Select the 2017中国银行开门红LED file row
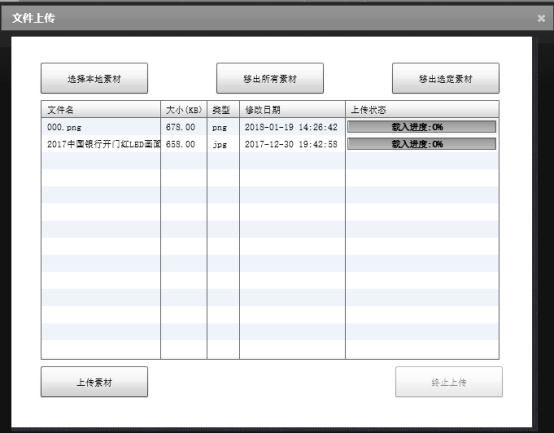 pyautogui.click(x=270, y=144)
